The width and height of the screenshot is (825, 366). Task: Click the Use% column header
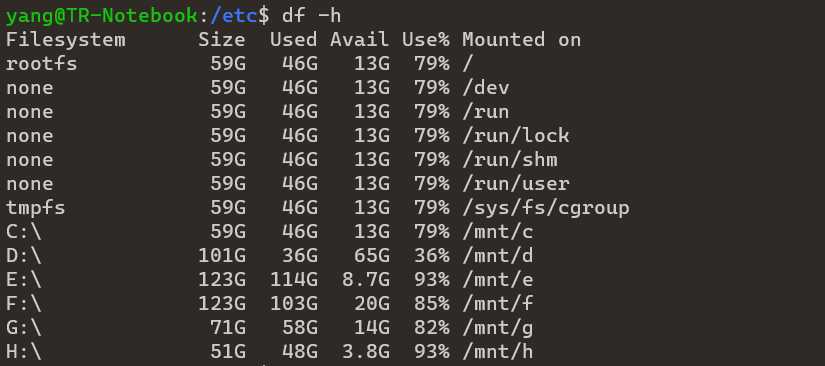pos(426,40)
